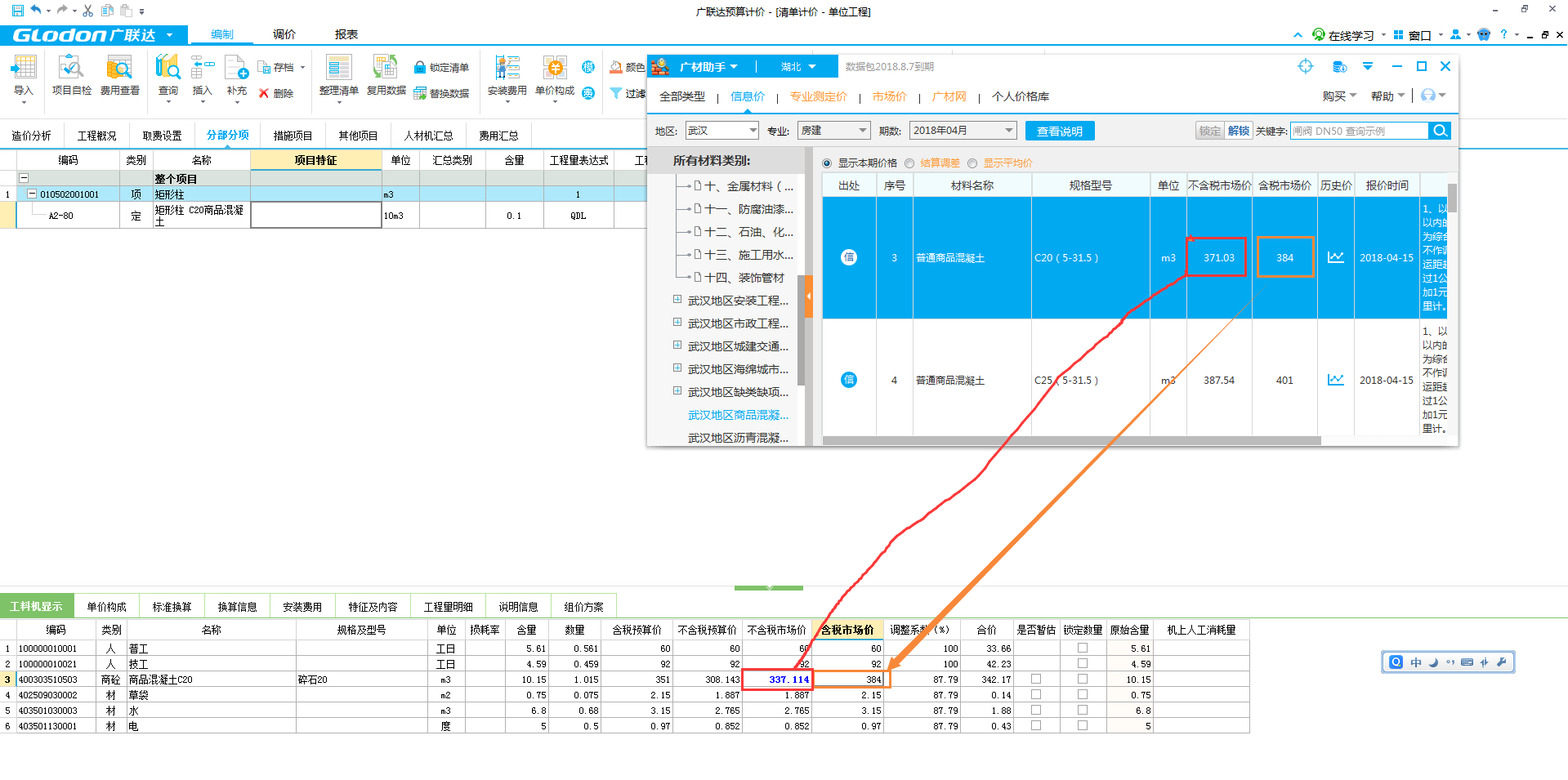Click the 锁定清单 lock icon
This screenshot has height=780, width=1568.
click(420, 68)
